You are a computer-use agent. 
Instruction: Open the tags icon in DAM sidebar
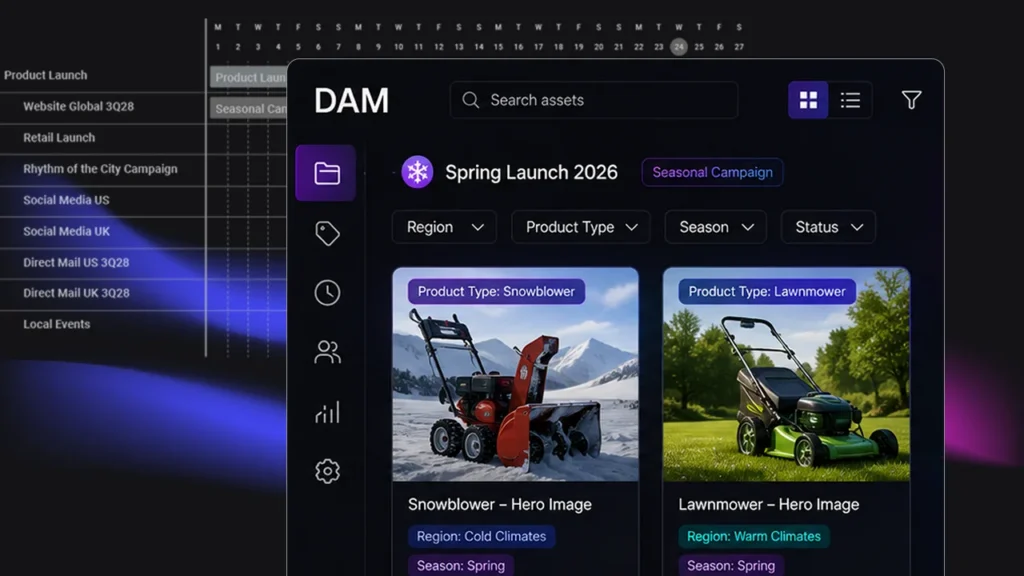(327, 233)
